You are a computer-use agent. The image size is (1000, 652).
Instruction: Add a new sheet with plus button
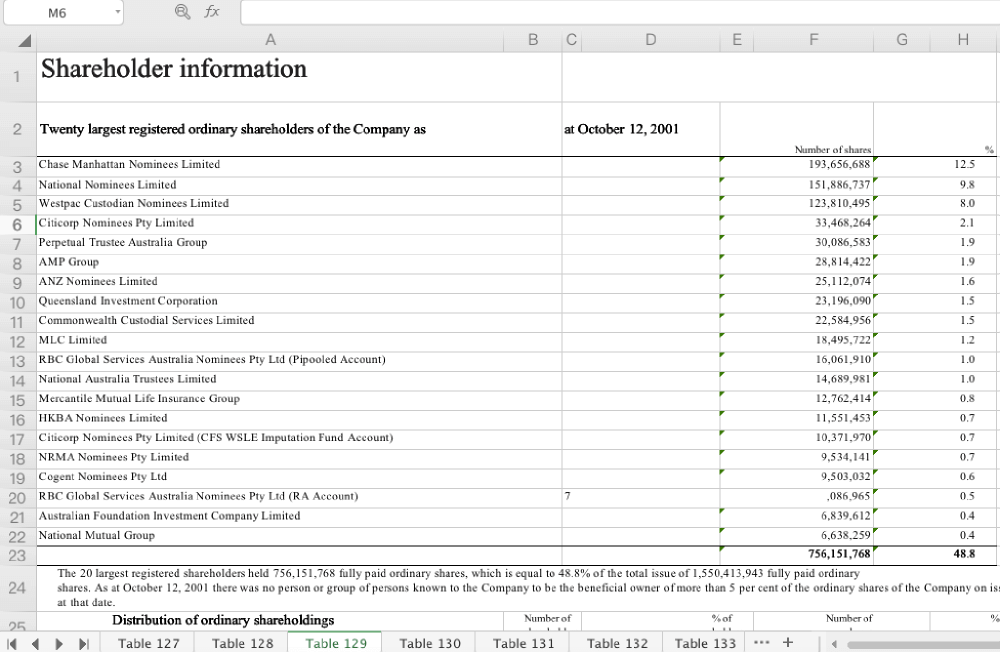(x=788, y=642)
